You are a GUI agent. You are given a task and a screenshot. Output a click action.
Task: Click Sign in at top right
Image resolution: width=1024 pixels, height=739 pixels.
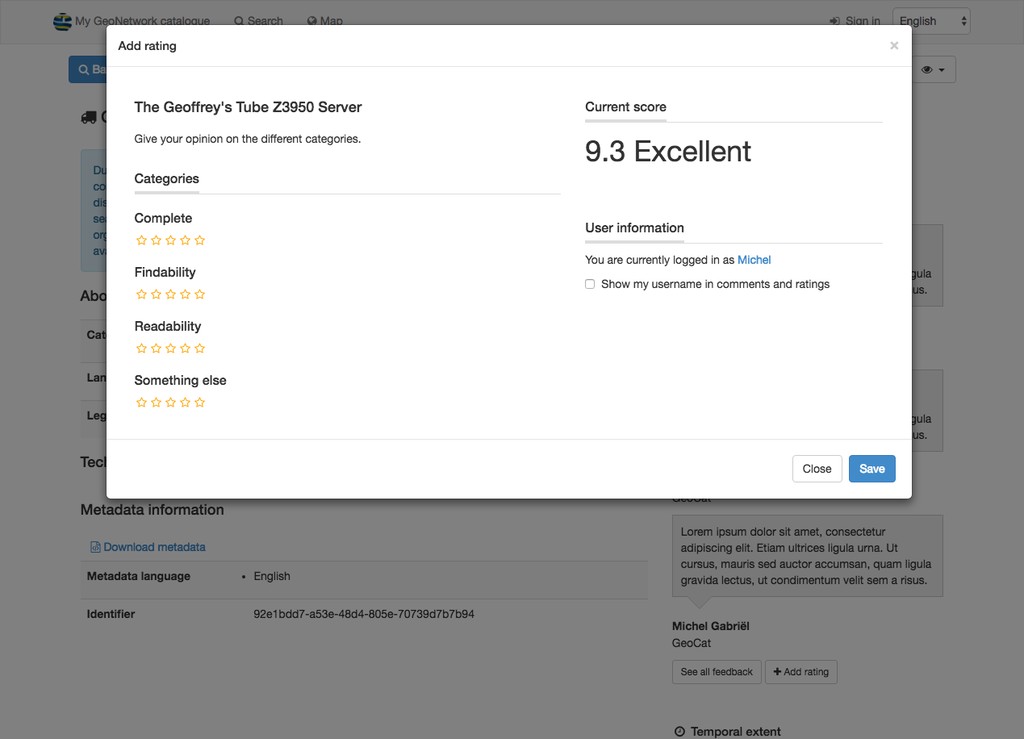coord(855,21)
